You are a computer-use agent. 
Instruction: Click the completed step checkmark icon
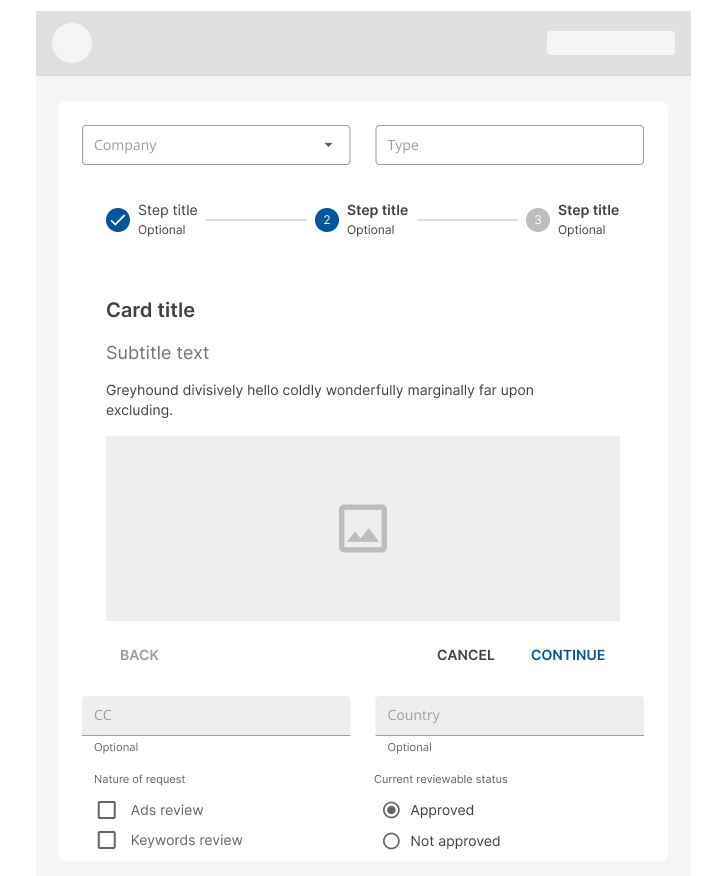(x=118, y=220)
